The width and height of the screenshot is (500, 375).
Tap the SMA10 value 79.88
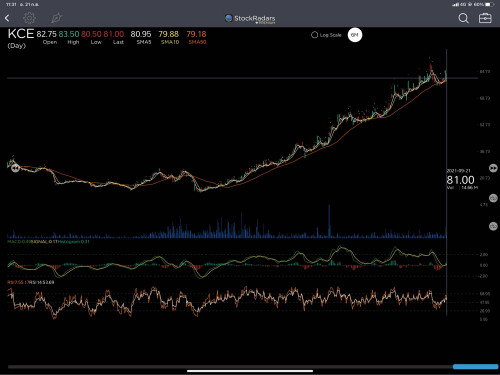pos(168,34)
